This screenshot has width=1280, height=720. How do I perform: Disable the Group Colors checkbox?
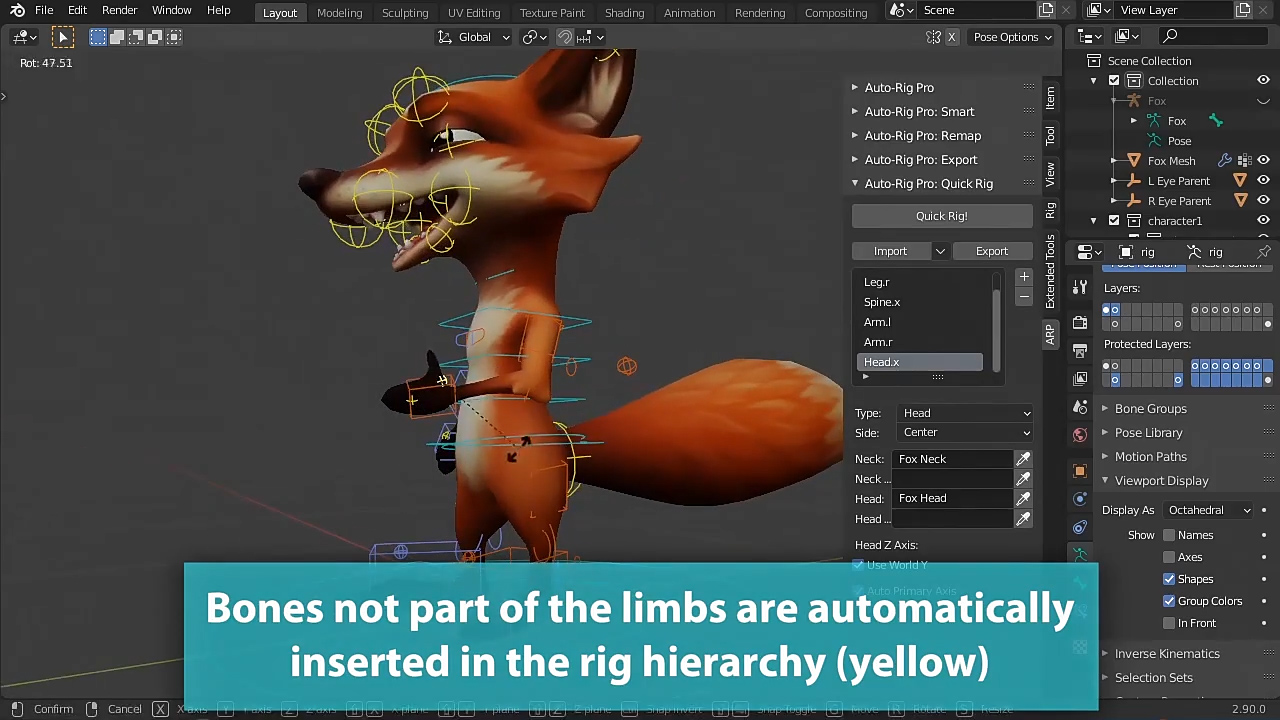(x=1169, y=601)
